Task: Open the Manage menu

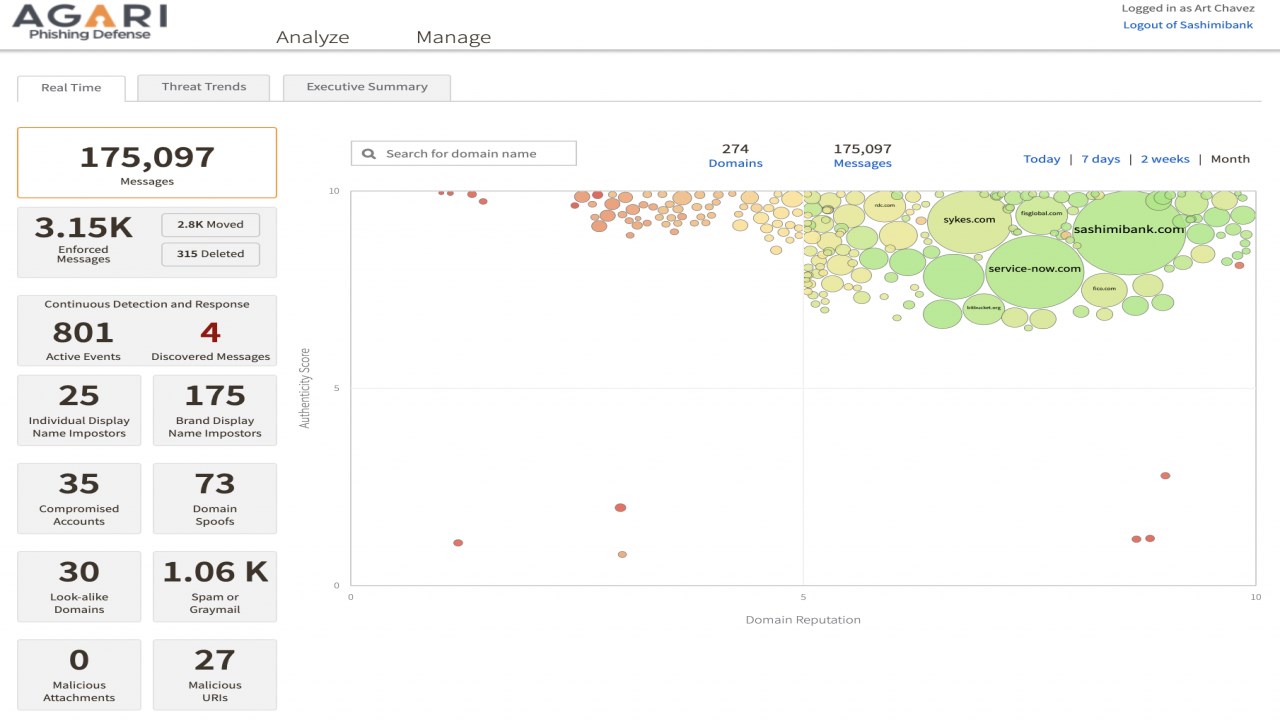Action: click(453, 37)
